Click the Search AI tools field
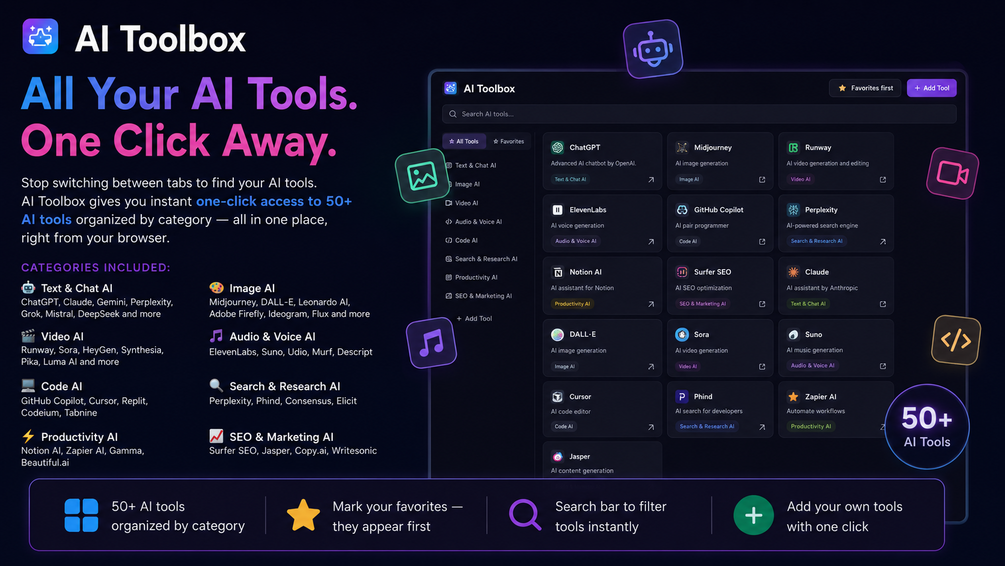The width and height of the screenshot is (1005, 566). coord(699,114)
